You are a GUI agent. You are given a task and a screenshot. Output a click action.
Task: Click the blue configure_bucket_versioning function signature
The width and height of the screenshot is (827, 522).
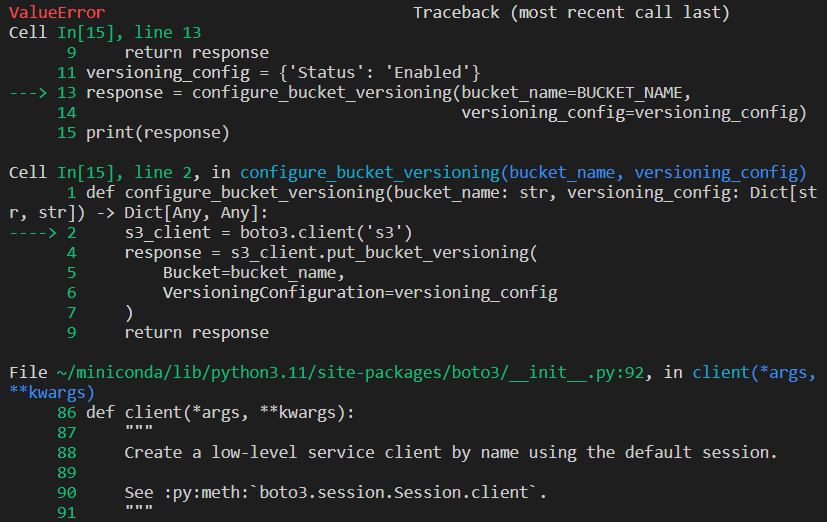click(523, 172)
